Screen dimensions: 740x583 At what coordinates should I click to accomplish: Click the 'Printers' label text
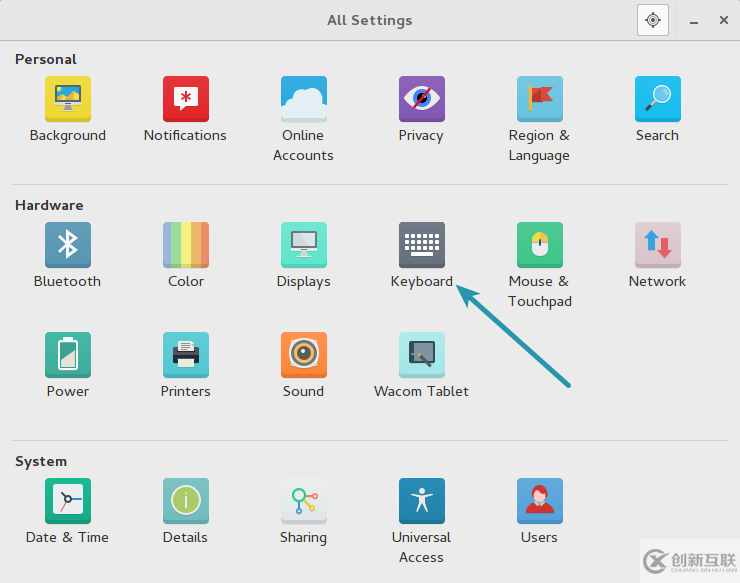click(x=185, y=391)
